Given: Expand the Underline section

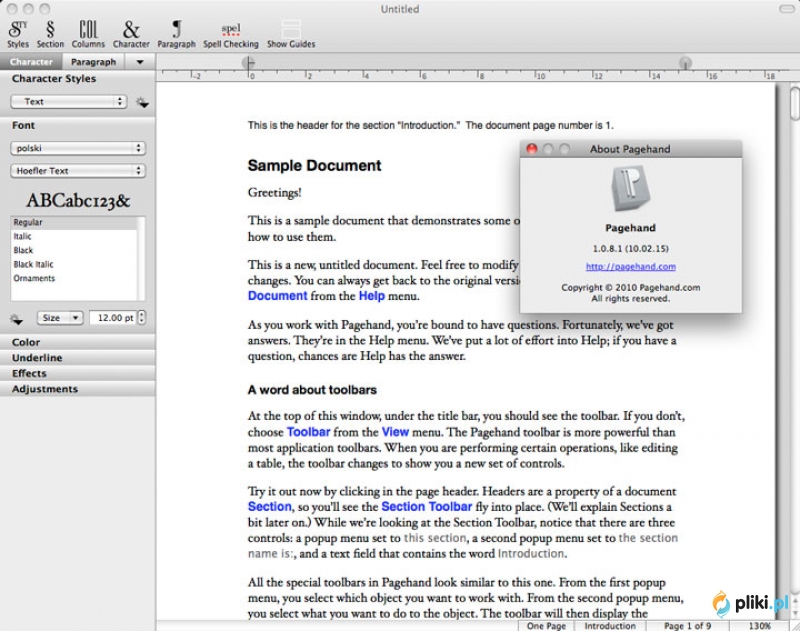Looking at the screenshot, I should [x=78, y=358].
